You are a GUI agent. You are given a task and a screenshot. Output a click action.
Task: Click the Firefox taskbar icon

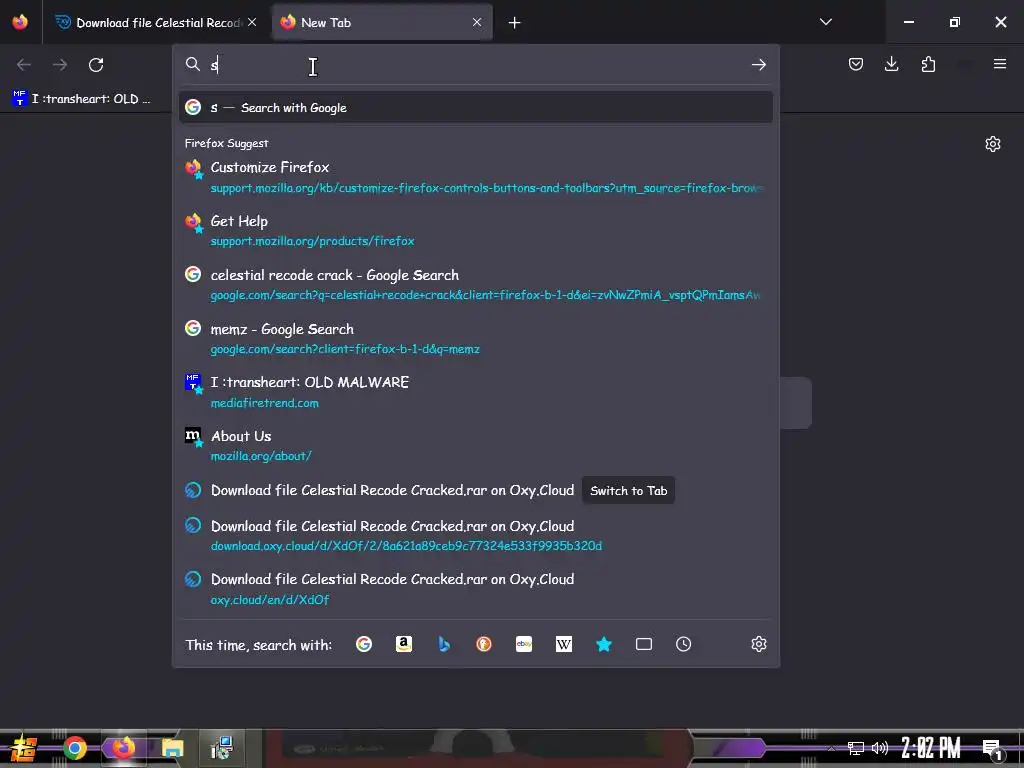click(123, 748)
